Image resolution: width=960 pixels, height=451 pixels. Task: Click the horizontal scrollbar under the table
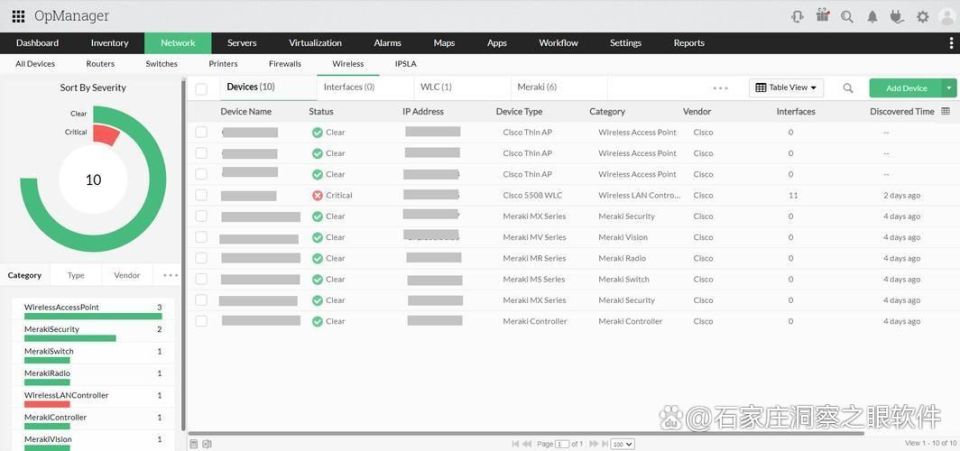(x=527, y=433)
